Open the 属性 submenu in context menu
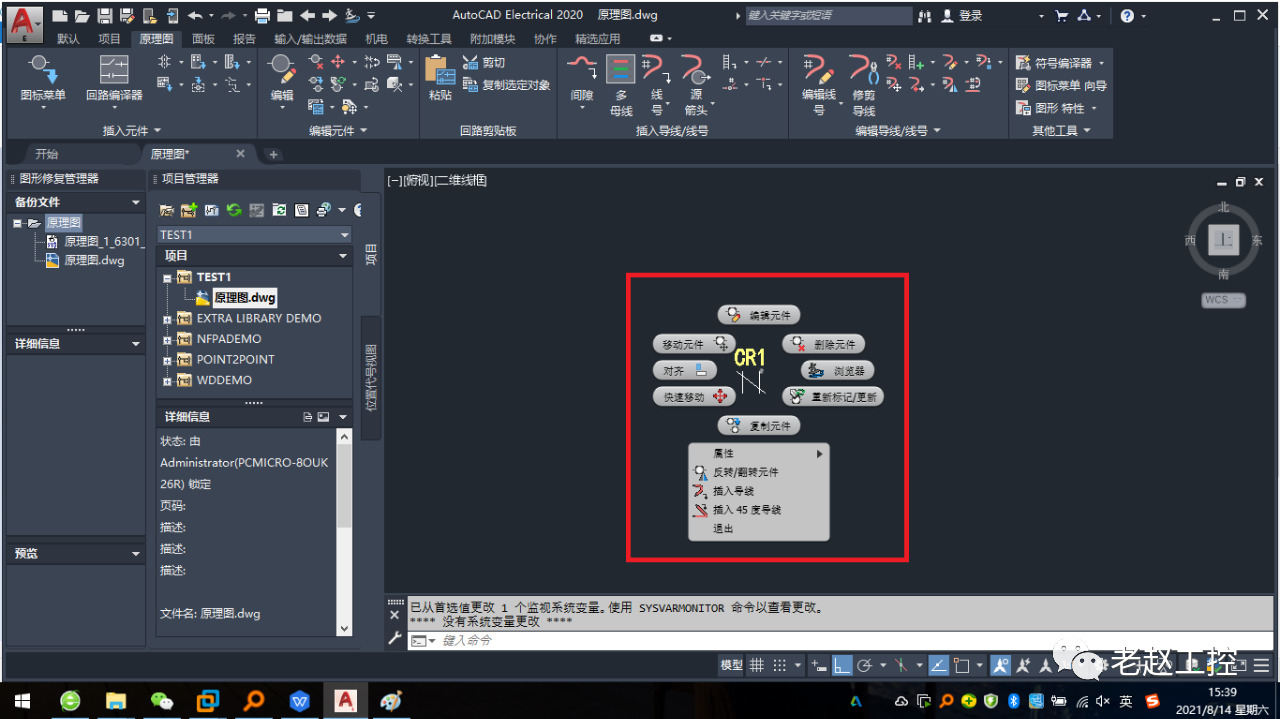 (759, 453)
